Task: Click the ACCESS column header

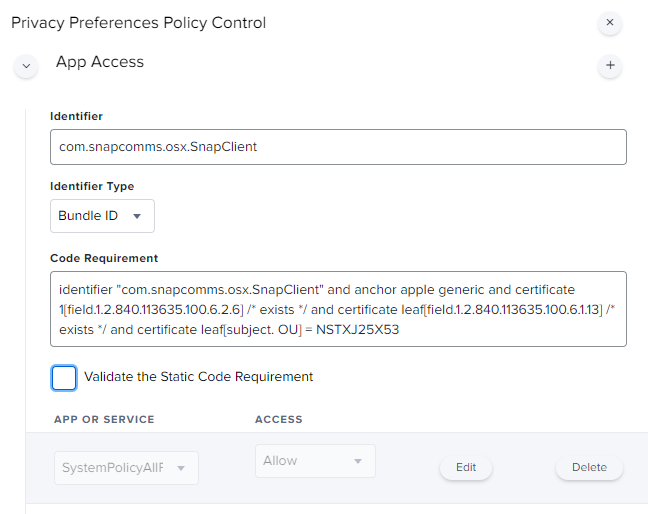Action: [x=279, y=419]
